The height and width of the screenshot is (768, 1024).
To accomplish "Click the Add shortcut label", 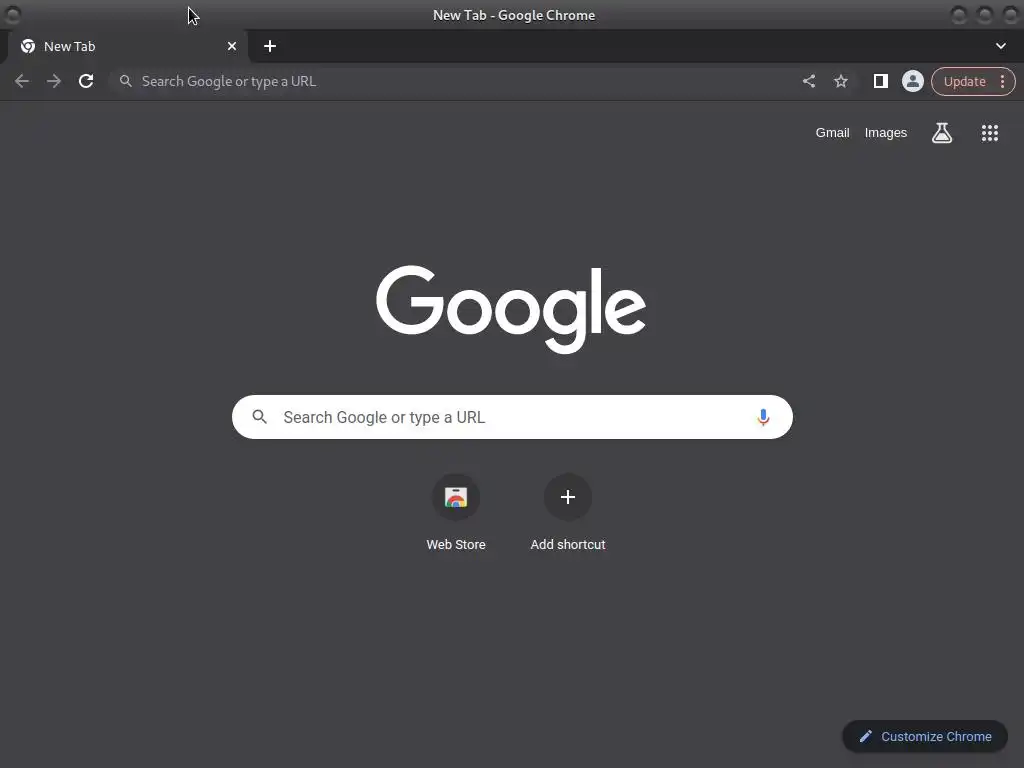I will [568, 544].
